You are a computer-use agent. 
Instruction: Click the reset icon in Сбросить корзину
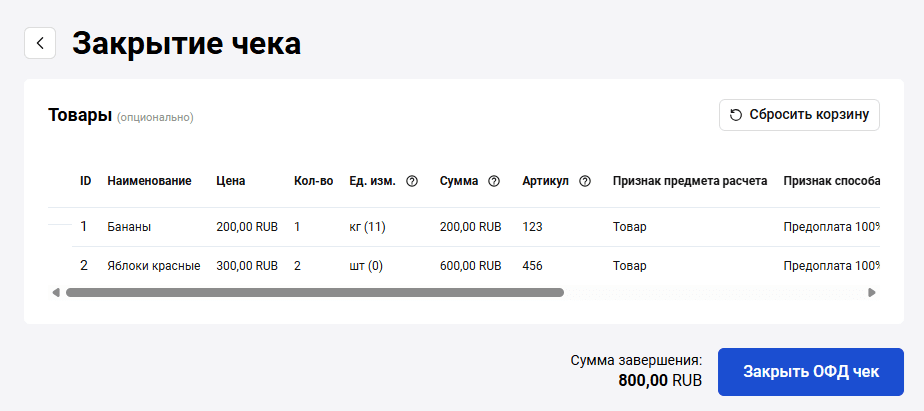736,115
